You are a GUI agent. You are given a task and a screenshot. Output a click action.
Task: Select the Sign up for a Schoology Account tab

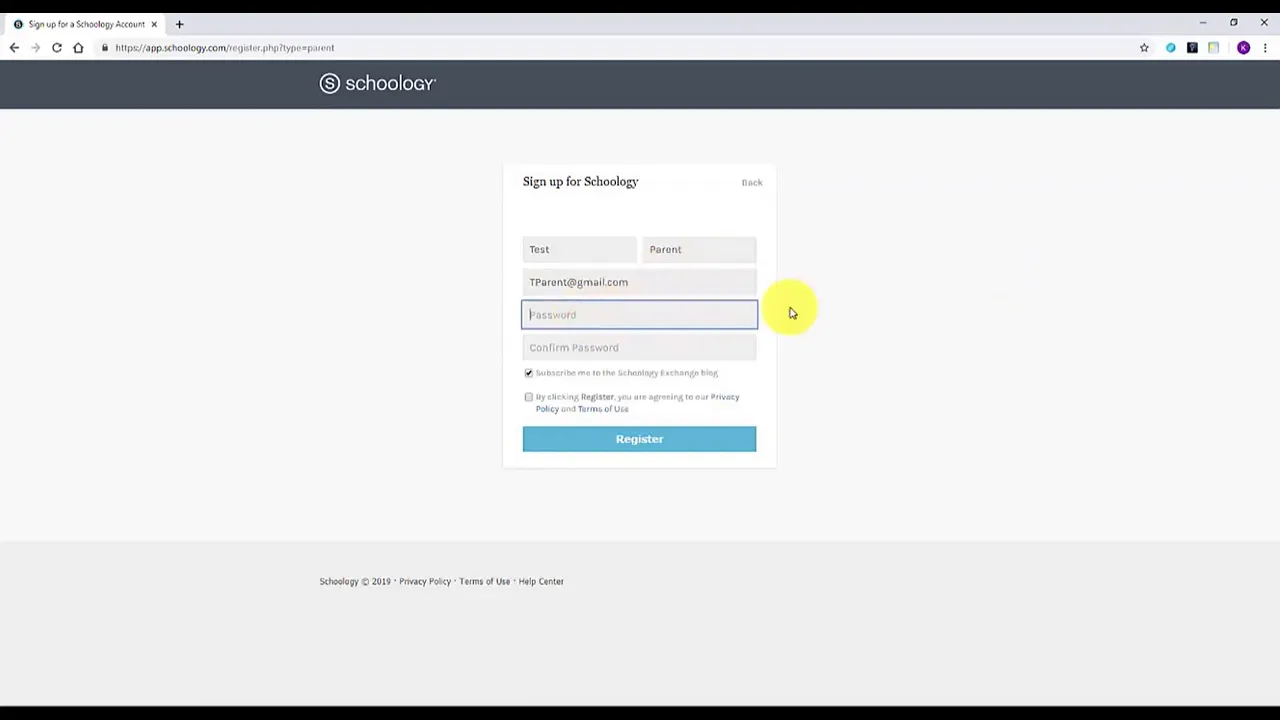coord(85,24)
